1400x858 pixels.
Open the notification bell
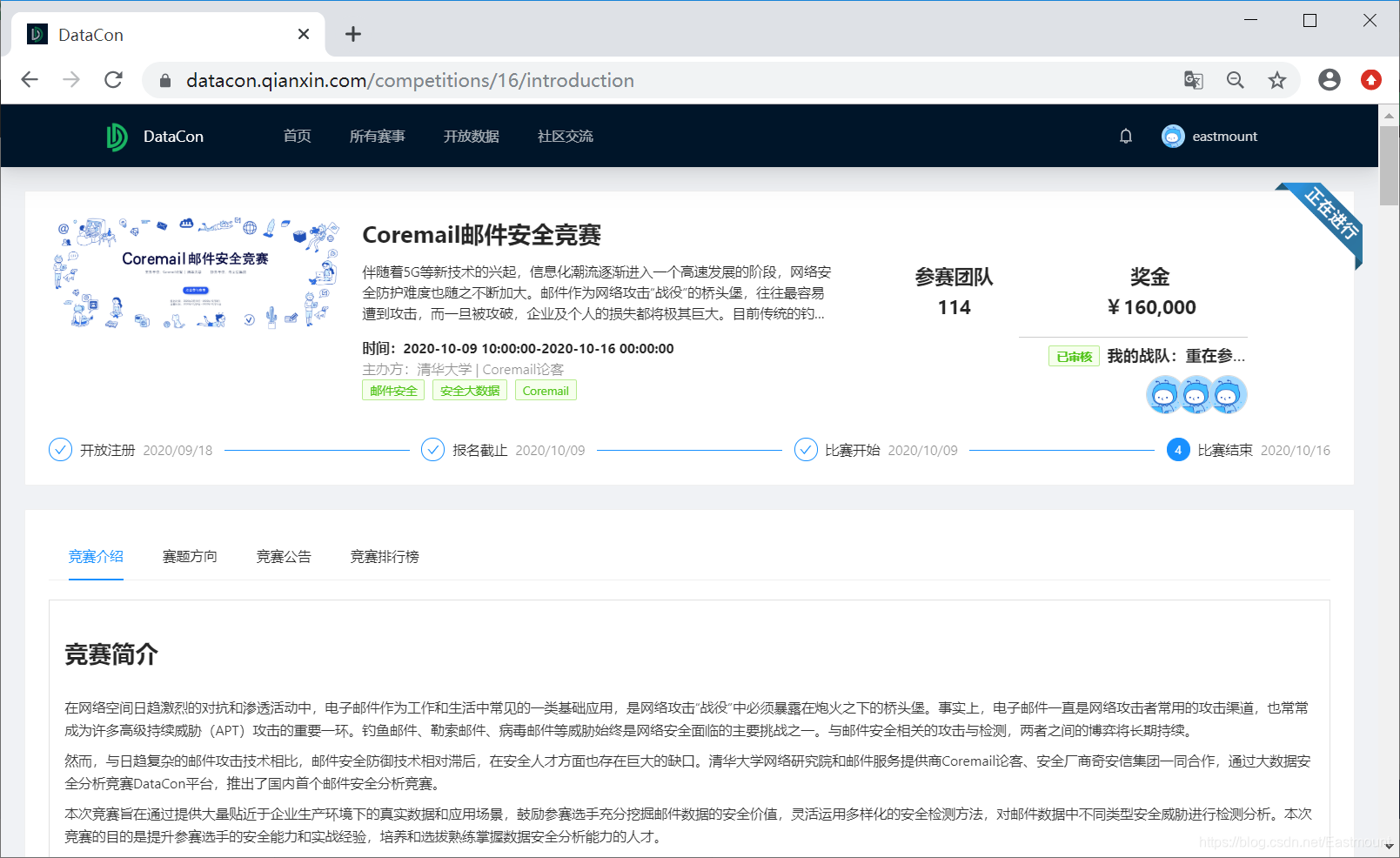[x=1126, y=136]
